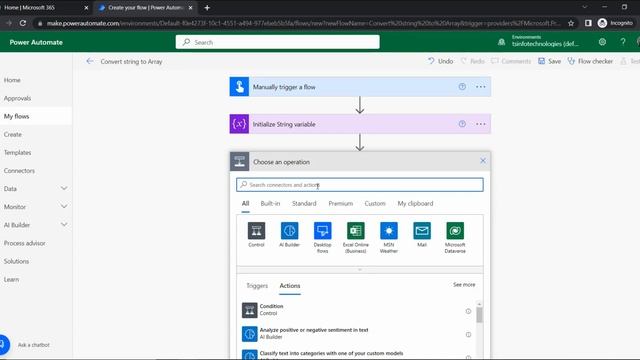Screen dimensions: 640x360
Task: Click the Initialize String variable icon
Action: click(x=239, y=124)
